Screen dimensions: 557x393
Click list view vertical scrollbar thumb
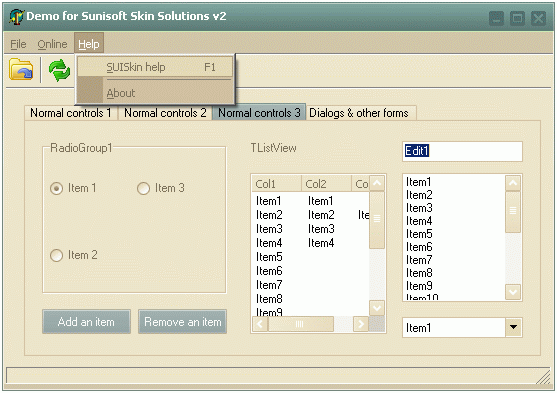377,220
